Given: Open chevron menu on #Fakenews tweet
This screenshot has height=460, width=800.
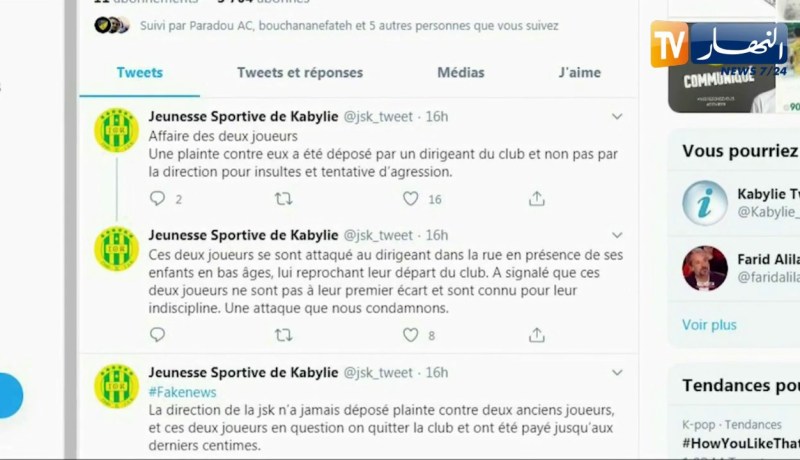Looking at the screenshot, I should (x=617, y=372).
